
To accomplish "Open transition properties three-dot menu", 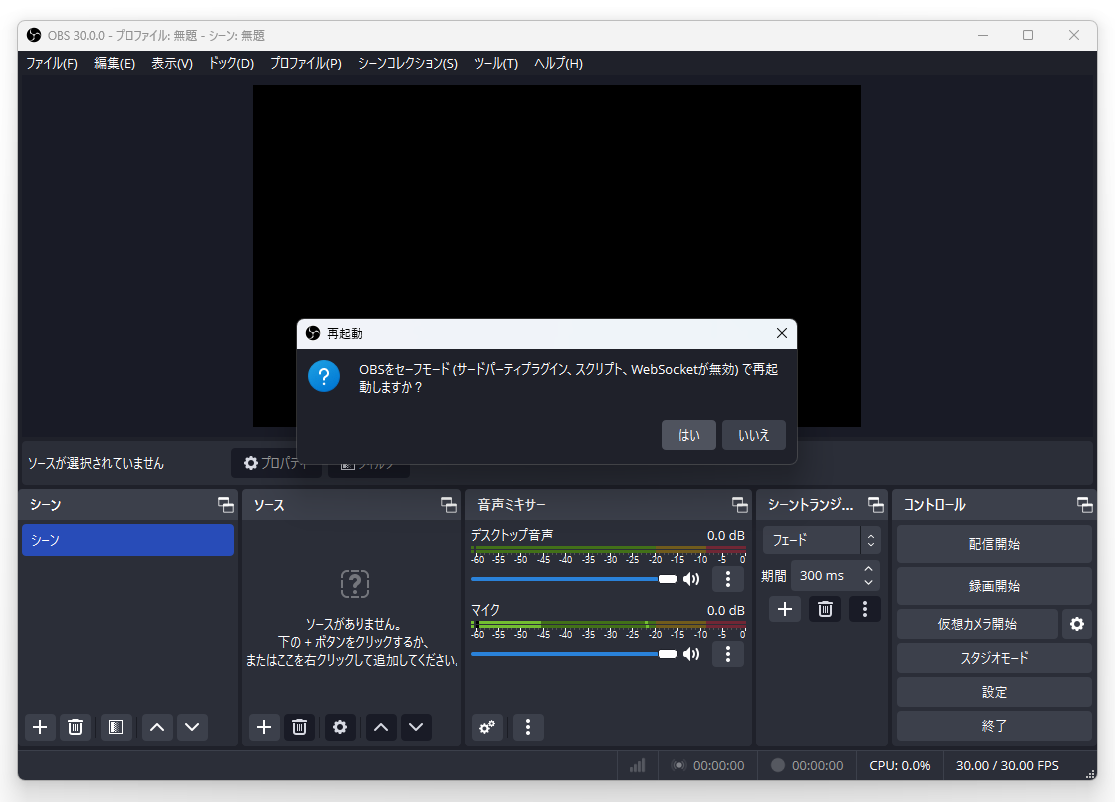I will pyautogui.click(x=865, y=609).
